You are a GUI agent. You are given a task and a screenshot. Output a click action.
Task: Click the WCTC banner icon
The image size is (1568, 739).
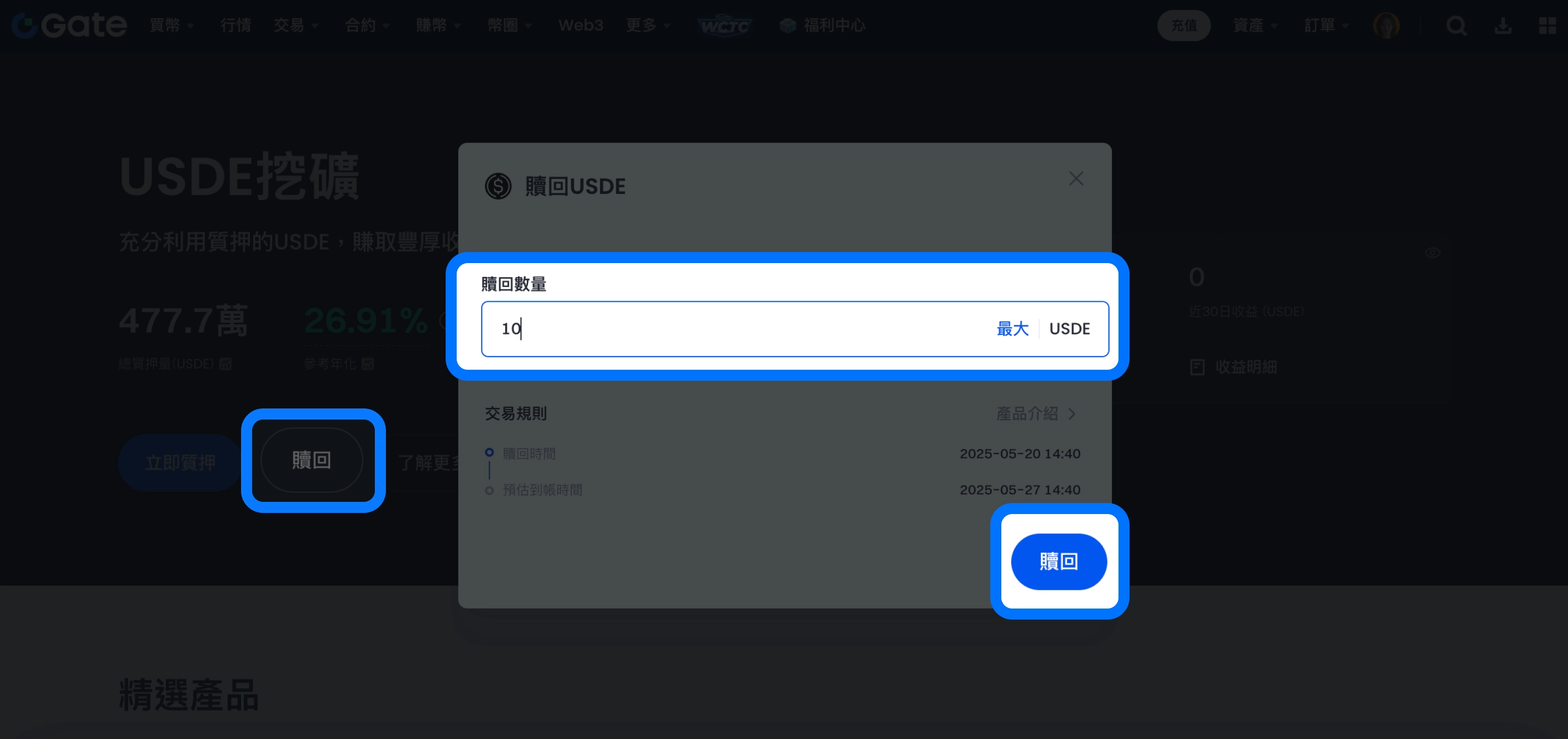(724, 25)
